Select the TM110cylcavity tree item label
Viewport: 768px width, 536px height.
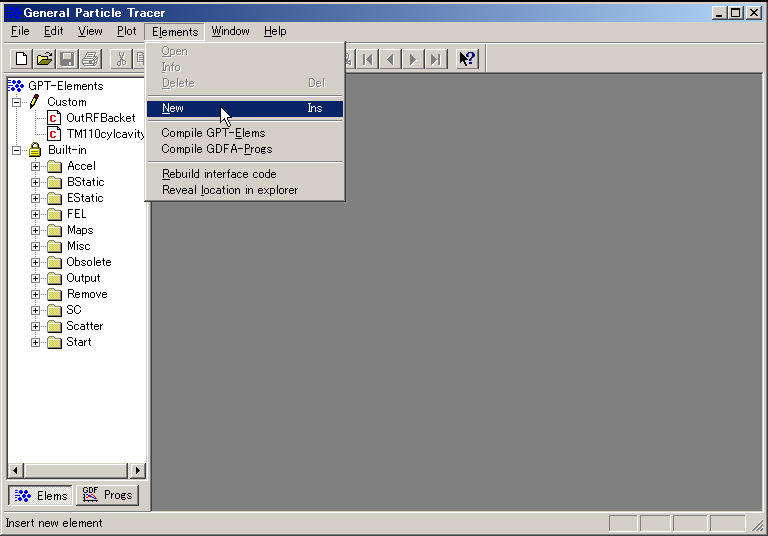point(105,134)
